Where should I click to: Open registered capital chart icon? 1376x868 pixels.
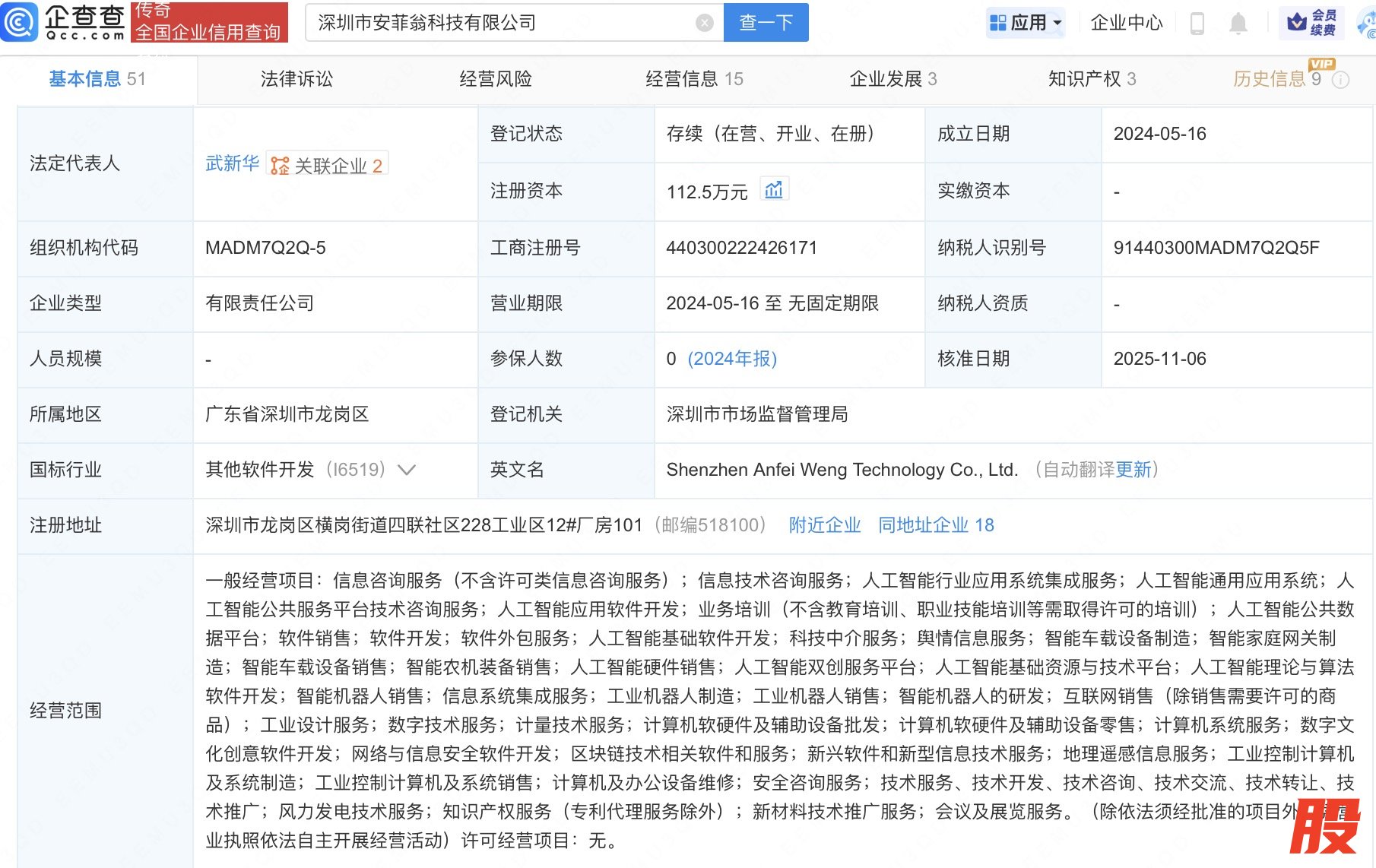[774, 190]
